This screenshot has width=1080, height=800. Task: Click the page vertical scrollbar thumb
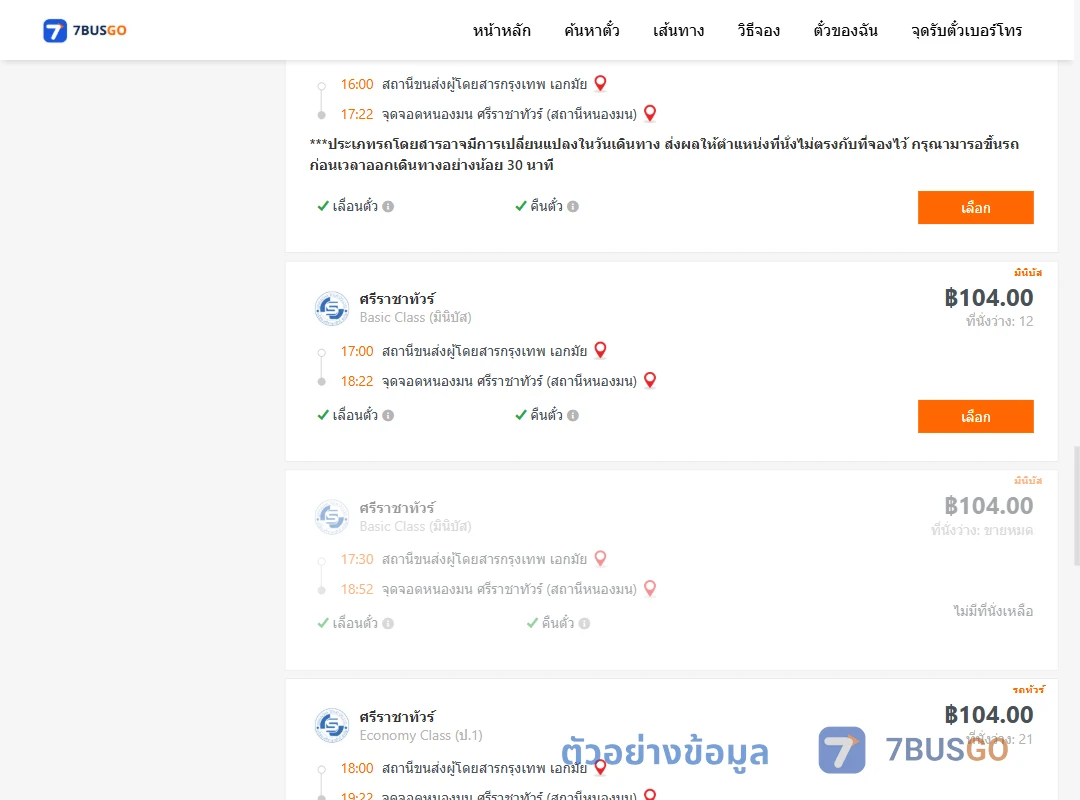(x=1077, y=506)
